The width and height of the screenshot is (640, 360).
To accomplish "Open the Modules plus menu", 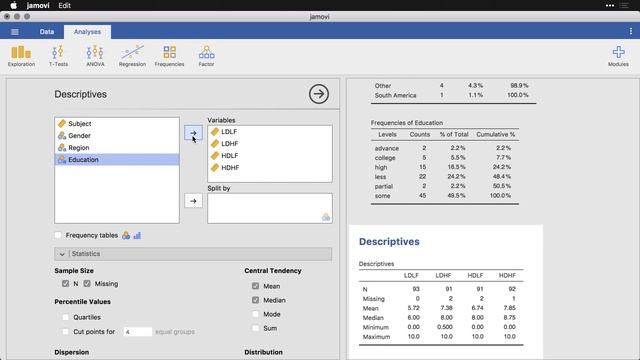I will click(x=618, y=56).
